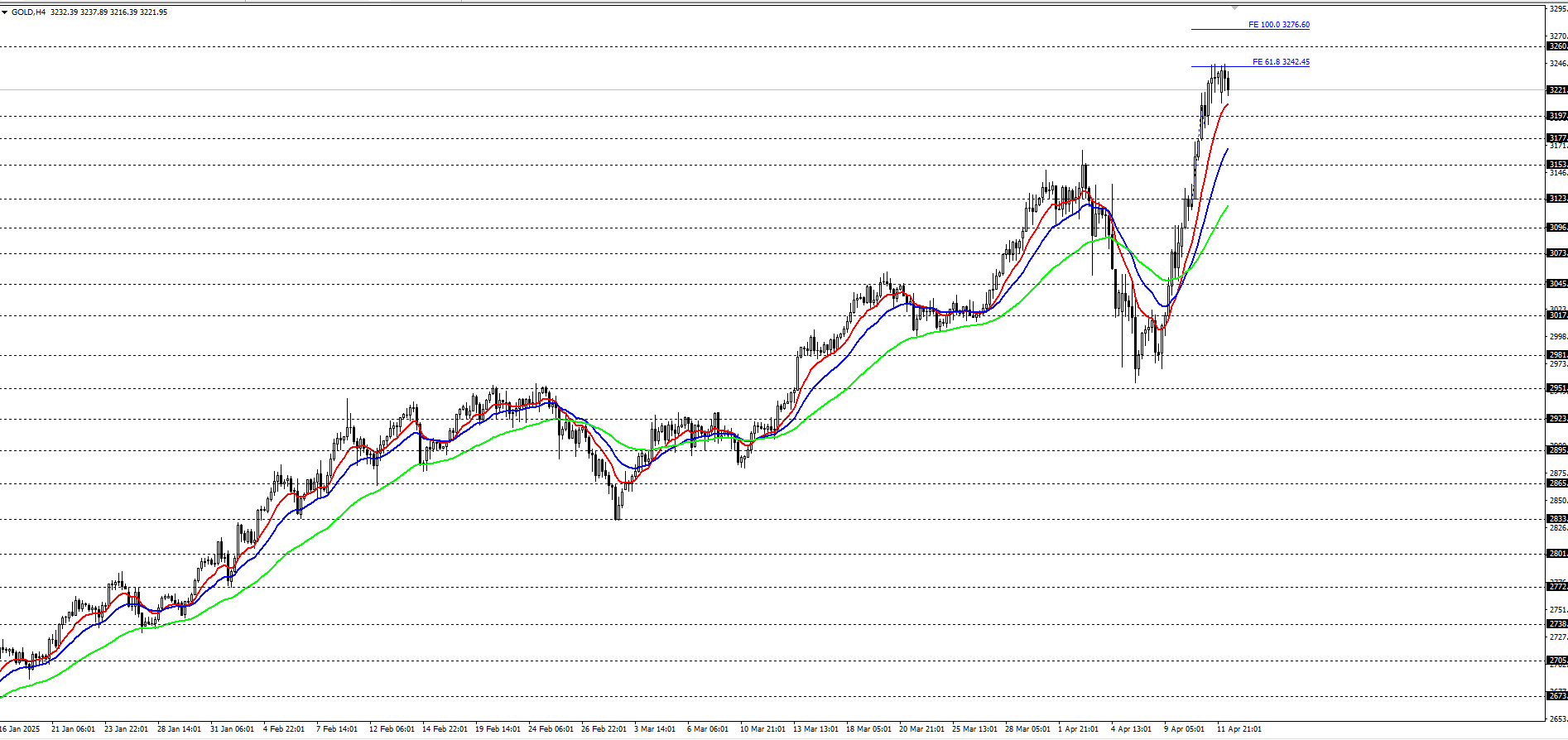Click the 13 Mar 13:01 time label
The width and height of the screenshot is (1568, 740).
815,729
